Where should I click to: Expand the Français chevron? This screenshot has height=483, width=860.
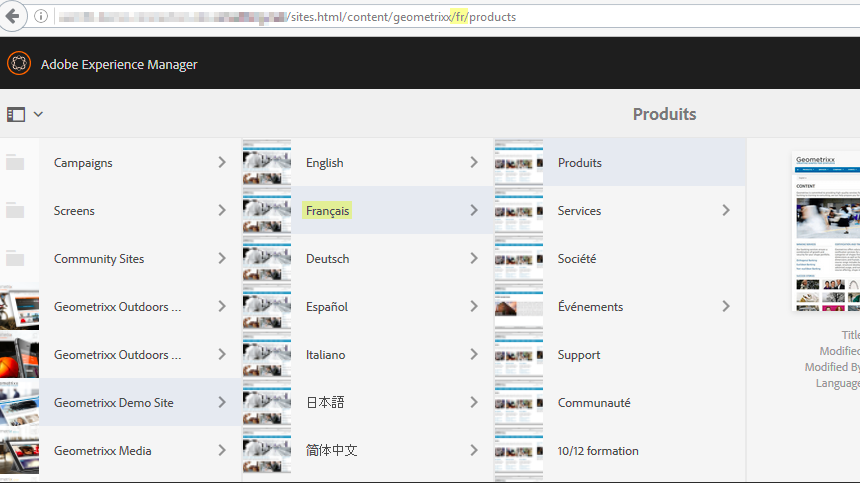pyautogui.click(x=474, y=210)
